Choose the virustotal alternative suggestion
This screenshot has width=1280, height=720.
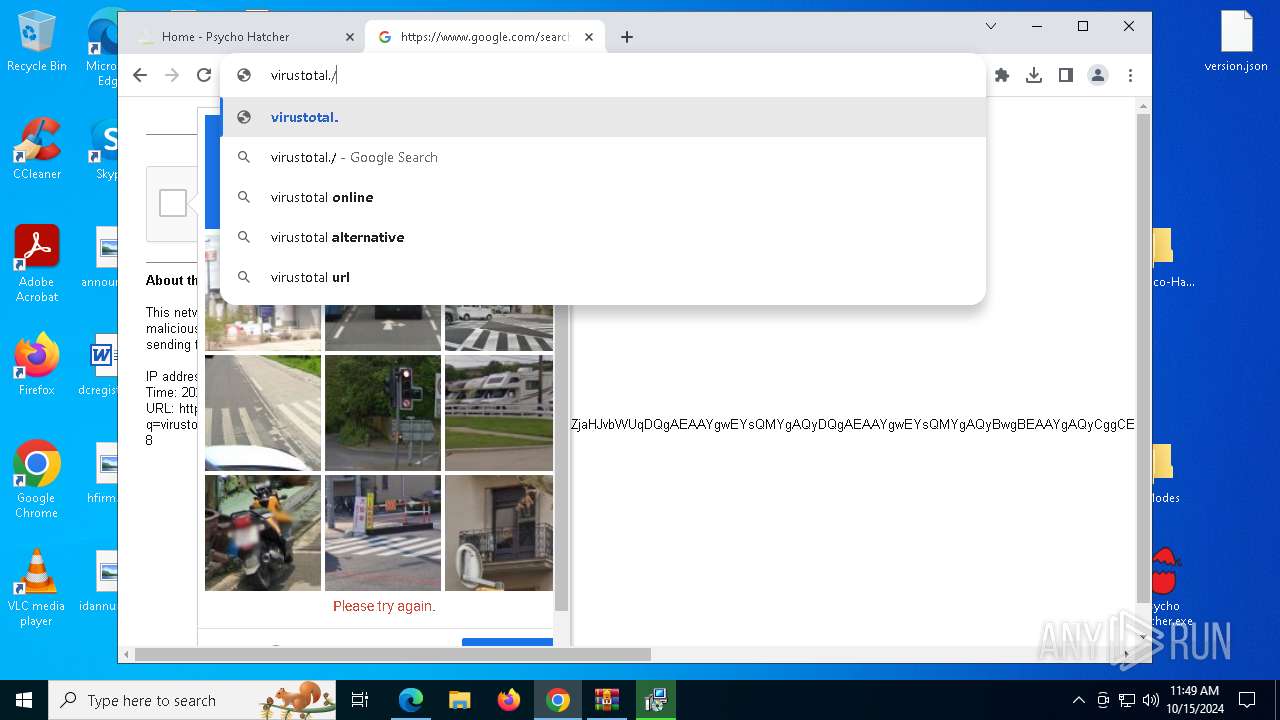click(x=603, y=237)
